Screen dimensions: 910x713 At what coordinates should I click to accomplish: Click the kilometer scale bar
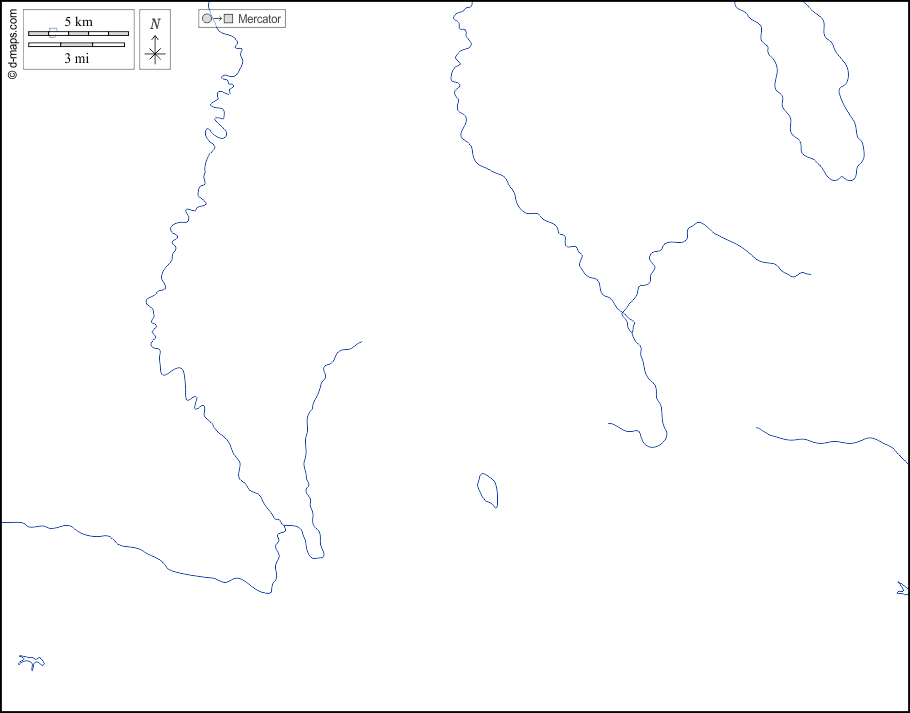[x=78, y=34]
